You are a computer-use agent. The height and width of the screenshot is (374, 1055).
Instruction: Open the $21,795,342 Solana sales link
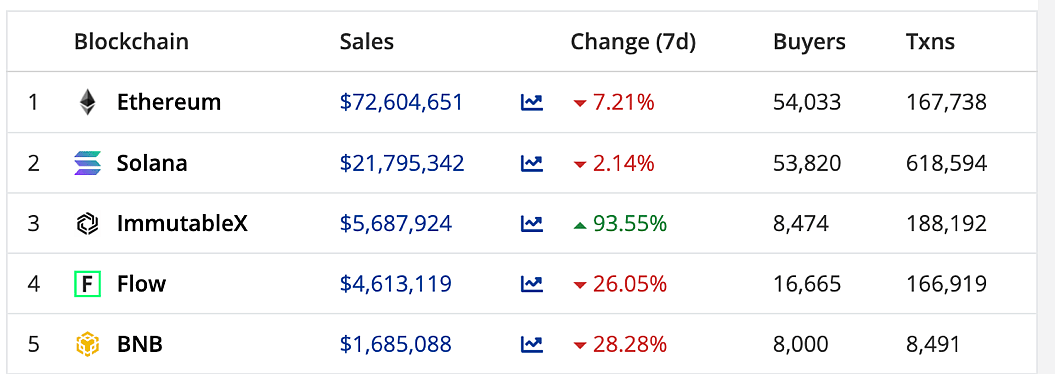point(402,163)
